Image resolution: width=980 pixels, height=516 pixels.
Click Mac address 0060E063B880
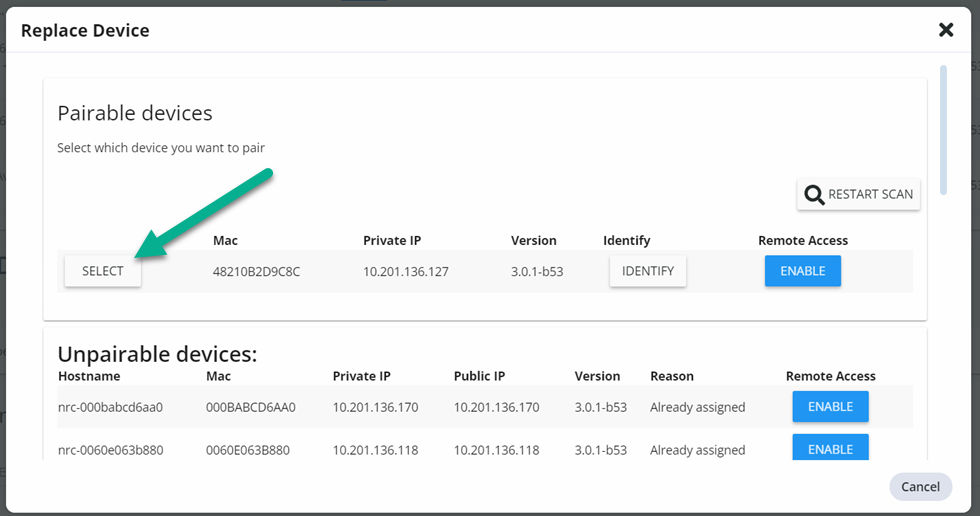pyautogui.click(x=248, y=450)
